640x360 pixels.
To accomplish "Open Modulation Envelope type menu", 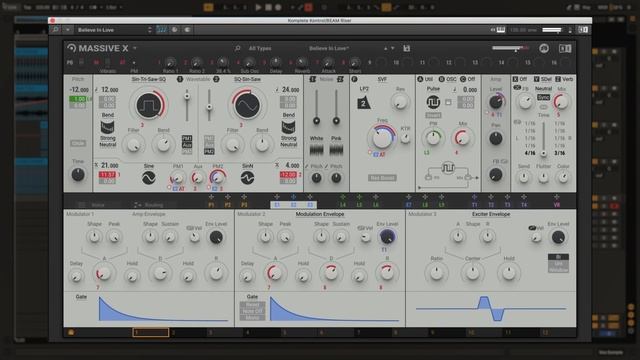I will coord(320,214).
